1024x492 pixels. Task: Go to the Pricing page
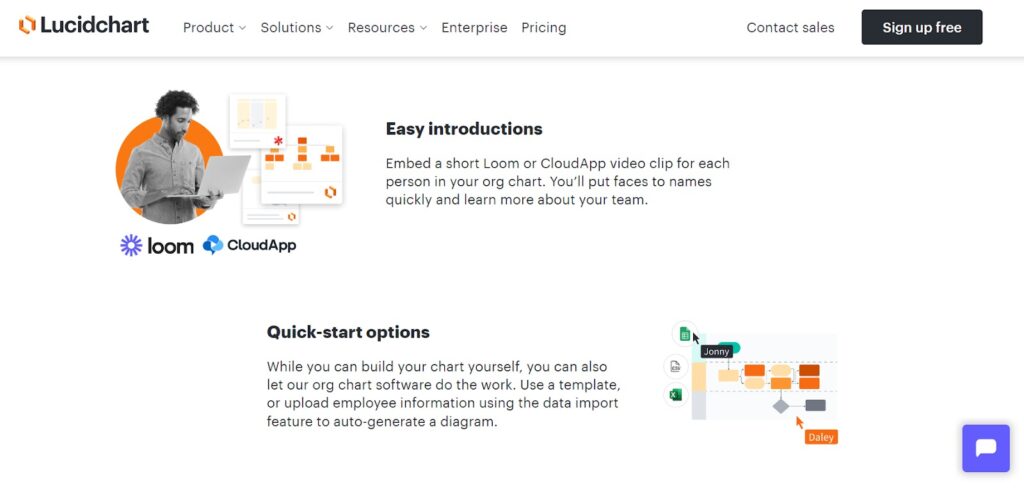[543, 27]
